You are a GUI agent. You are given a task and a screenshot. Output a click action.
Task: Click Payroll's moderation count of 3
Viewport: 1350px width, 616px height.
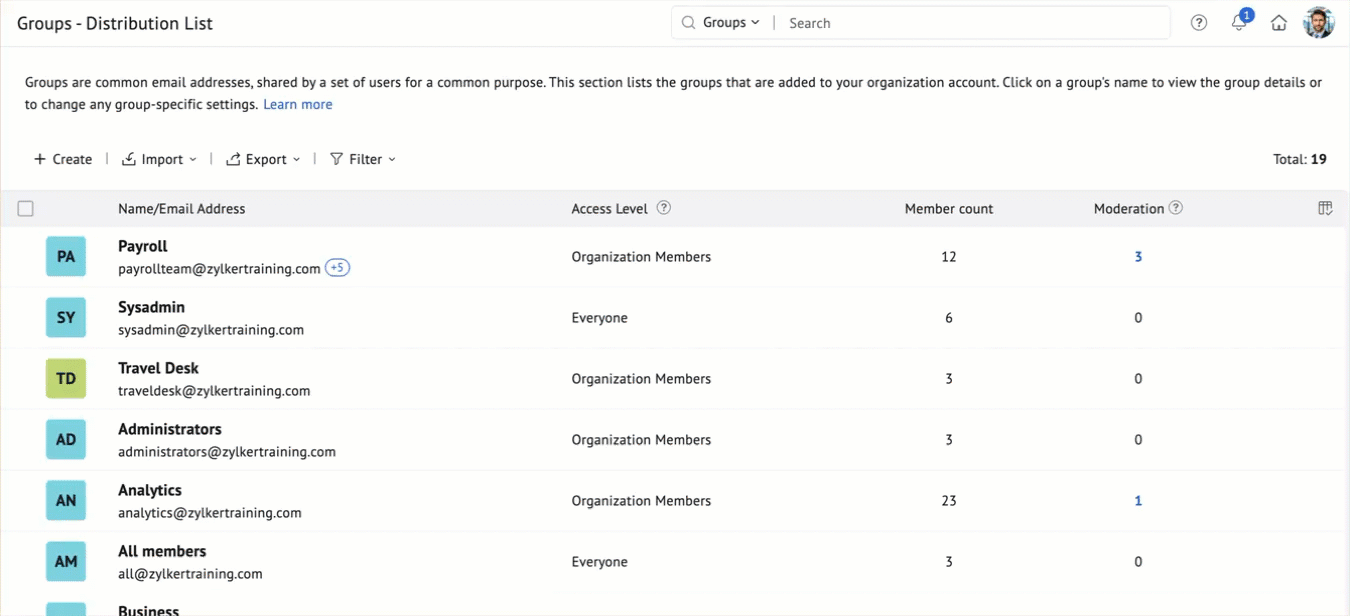pos(1138,257)
